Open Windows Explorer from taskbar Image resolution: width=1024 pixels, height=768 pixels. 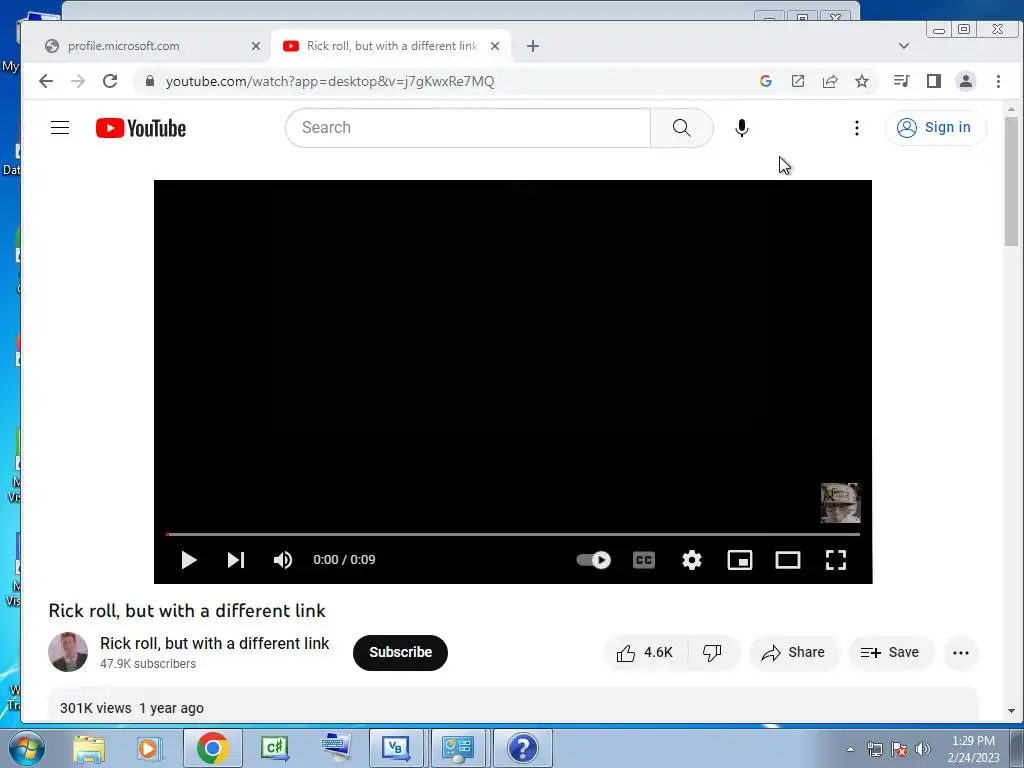[89, 748]
